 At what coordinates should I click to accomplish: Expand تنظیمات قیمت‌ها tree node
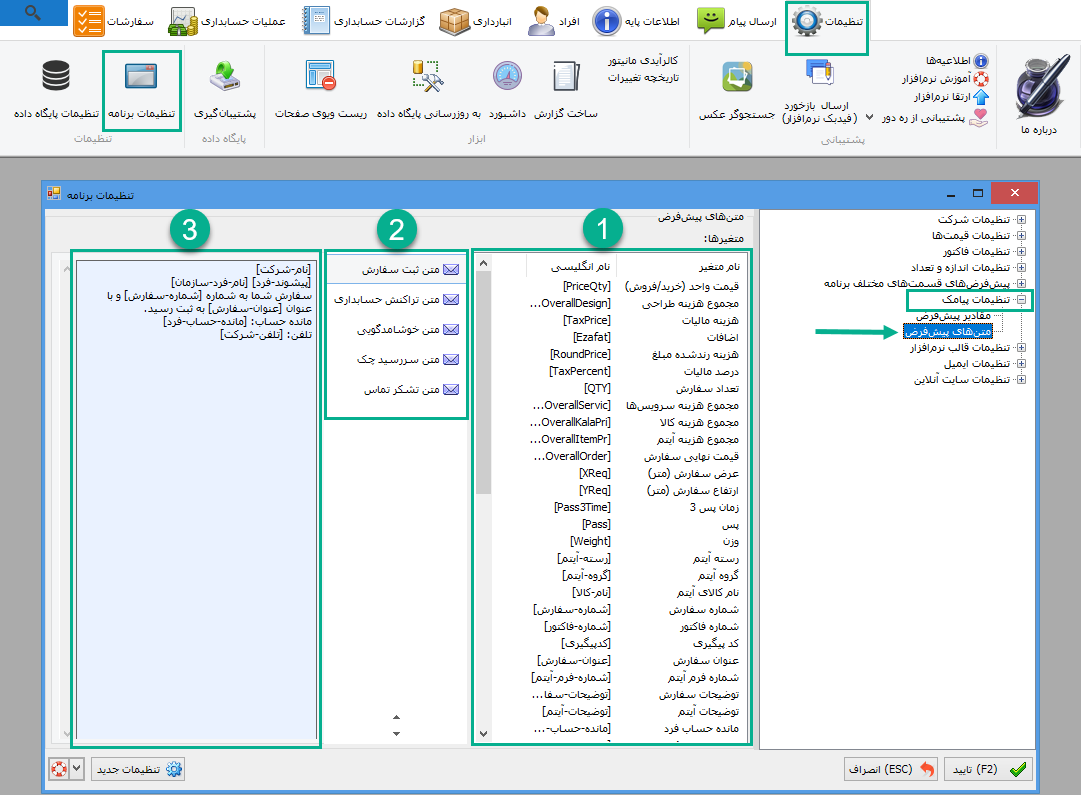[x=1021, y=235]
